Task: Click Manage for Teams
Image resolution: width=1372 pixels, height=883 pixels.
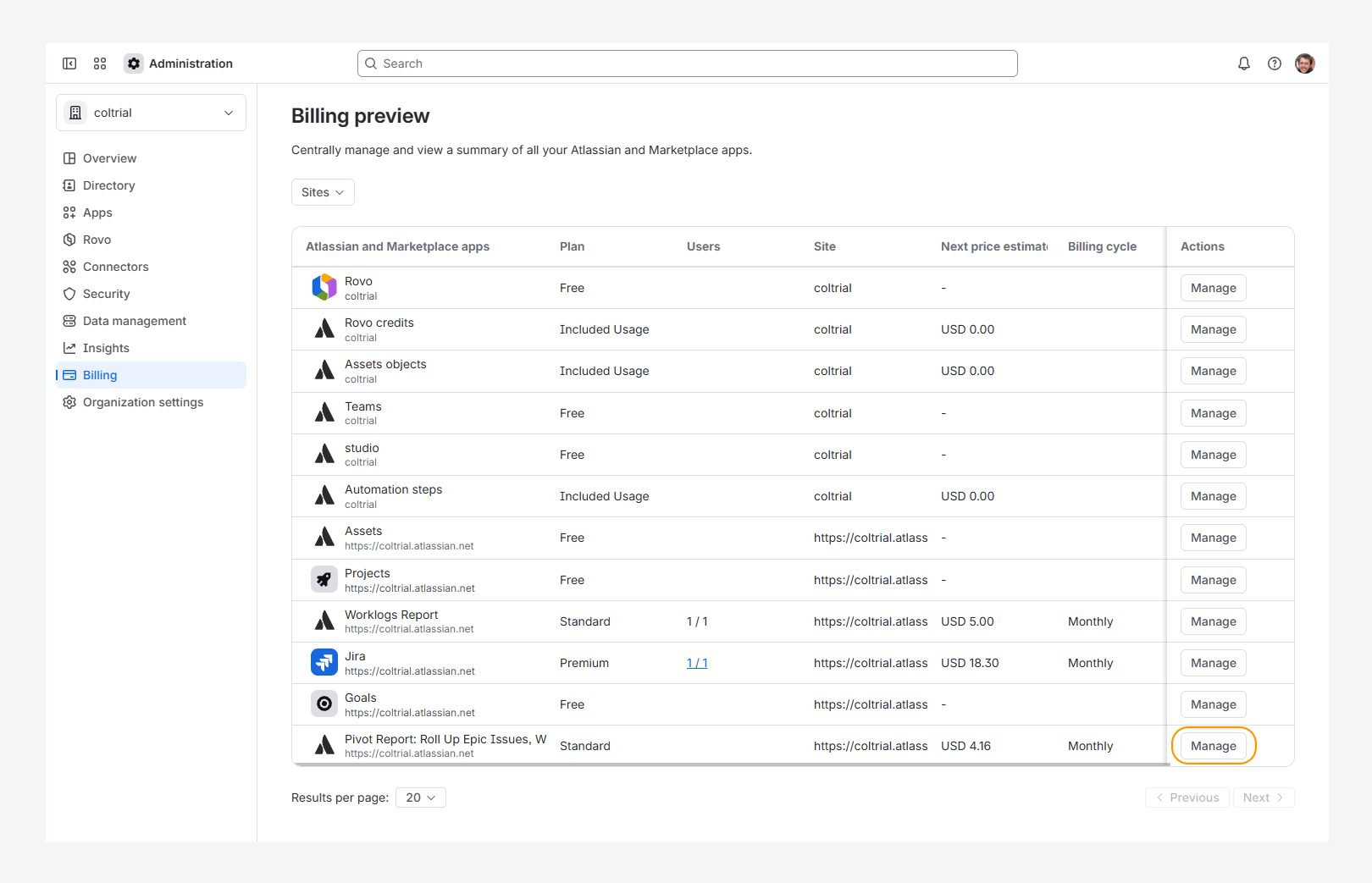Action: point(1214,413)
